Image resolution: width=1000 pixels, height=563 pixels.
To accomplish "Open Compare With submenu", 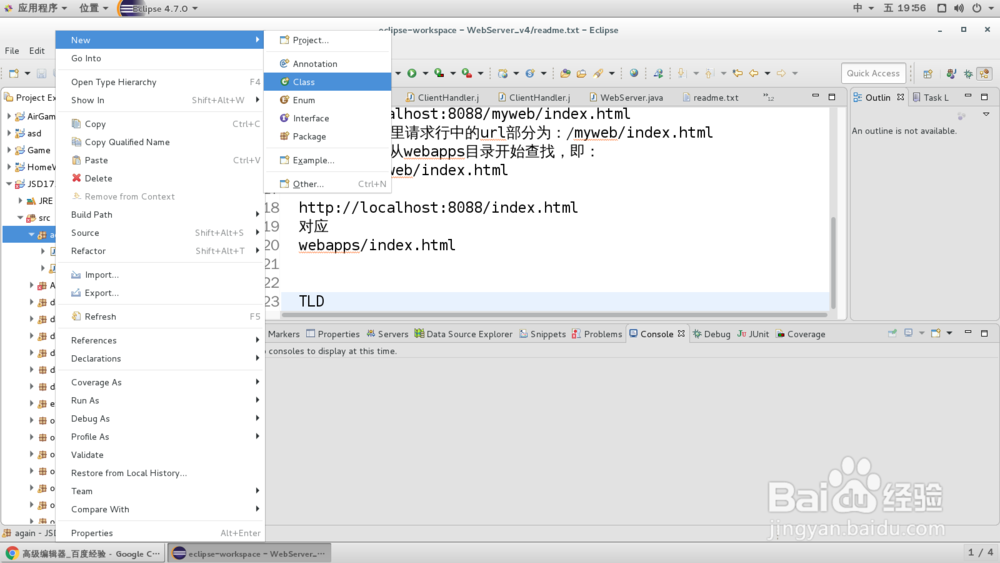I will 159,509.
